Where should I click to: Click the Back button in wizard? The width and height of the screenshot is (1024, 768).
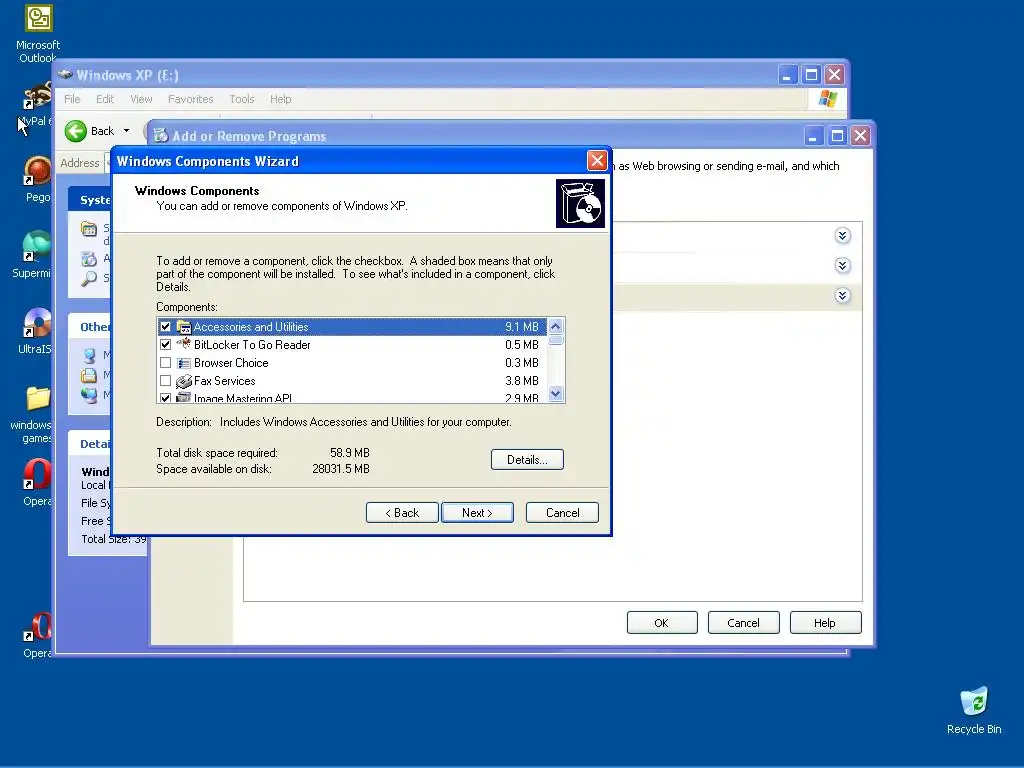402,513
